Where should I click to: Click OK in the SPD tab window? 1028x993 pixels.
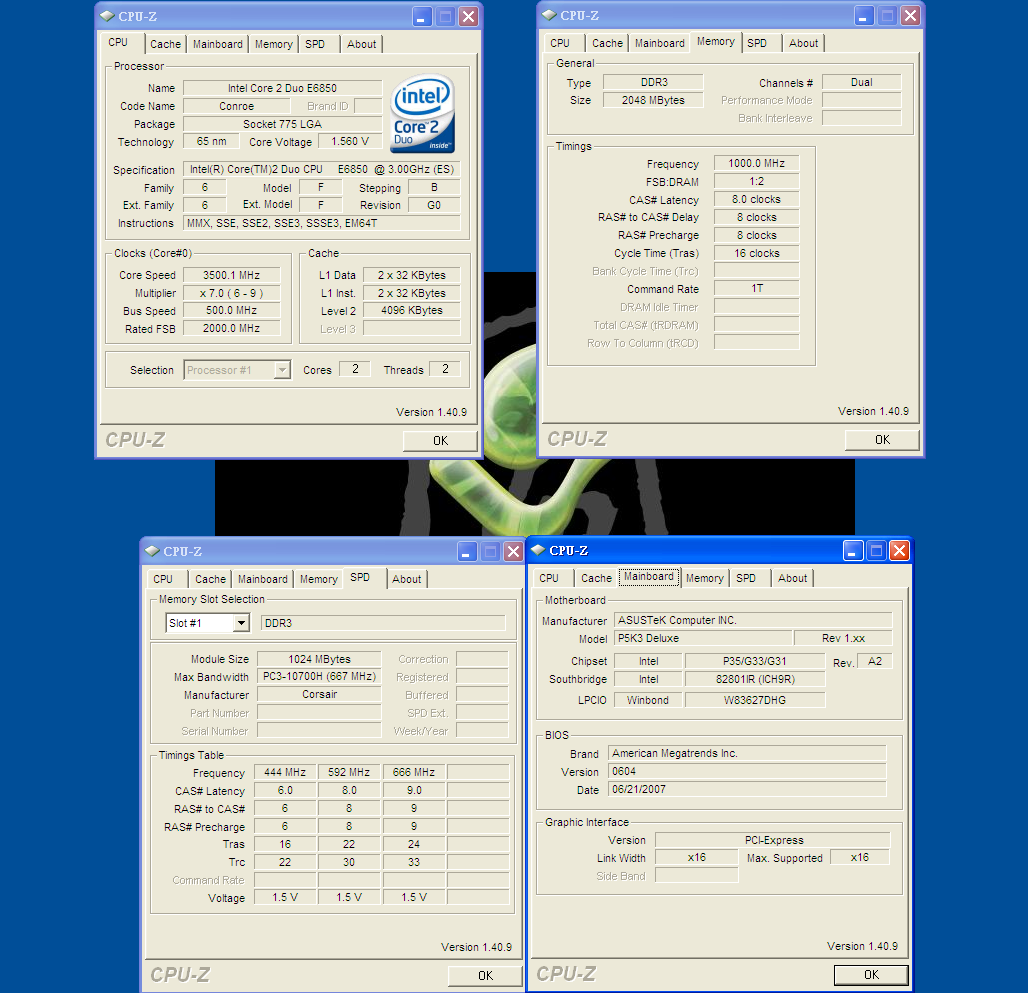[485, 975]
